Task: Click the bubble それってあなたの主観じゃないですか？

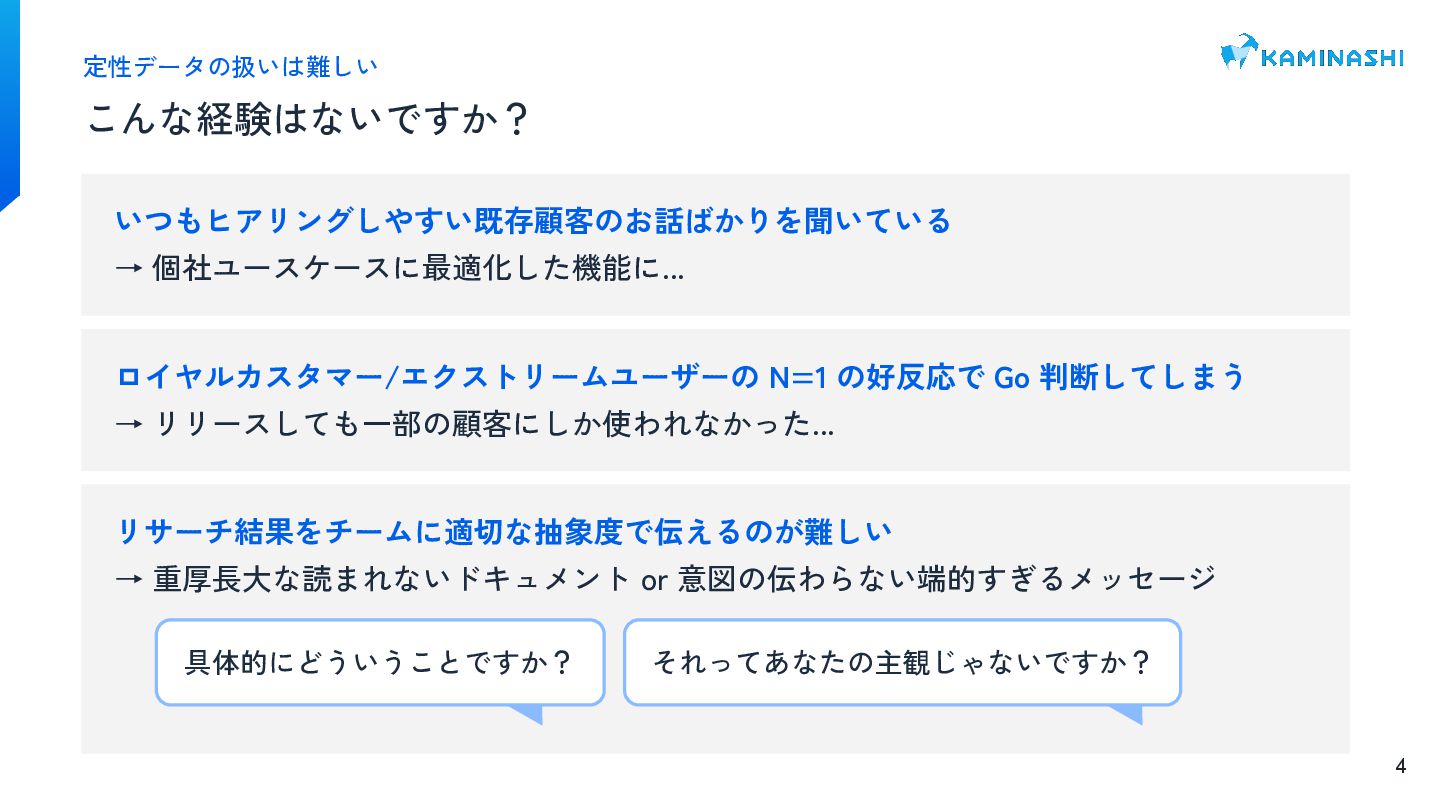Action: point(902,662)
